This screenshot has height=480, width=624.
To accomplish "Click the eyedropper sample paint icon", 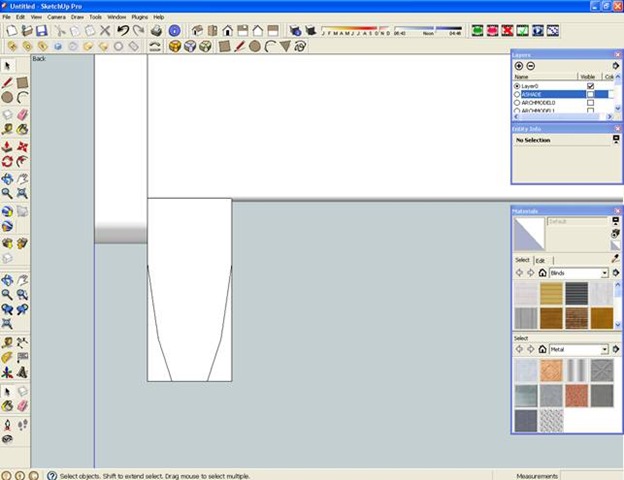I will click(x=615, y=257).
